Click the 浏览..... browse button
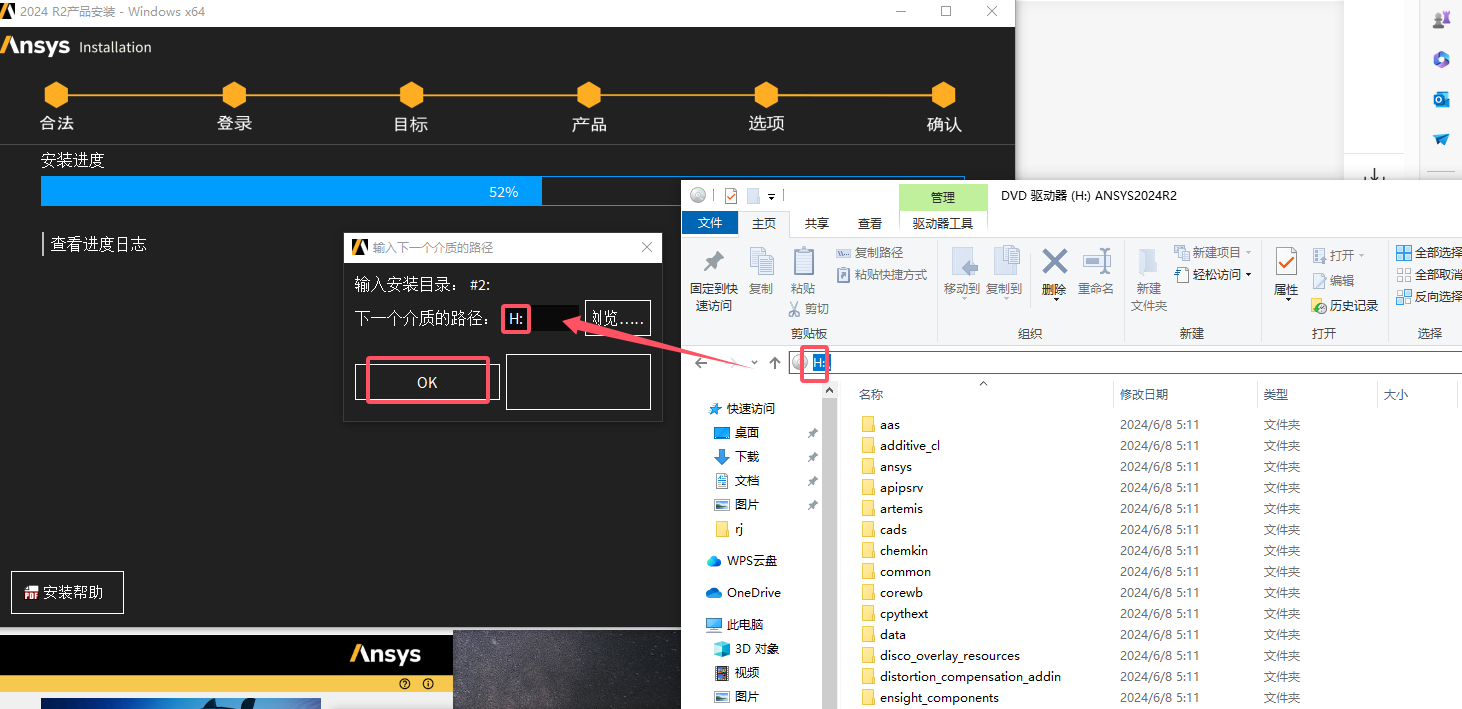The height and width of the screenshot is (709, 1462). 617,318
